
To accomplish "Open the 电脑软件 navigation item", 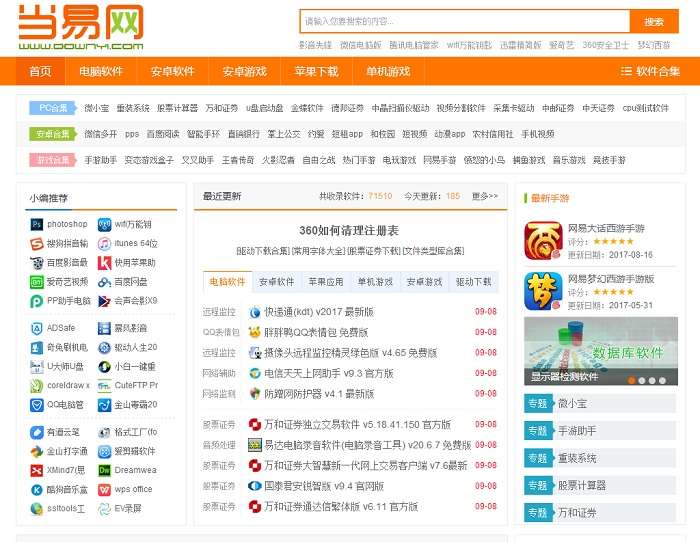I will [101, 71].
